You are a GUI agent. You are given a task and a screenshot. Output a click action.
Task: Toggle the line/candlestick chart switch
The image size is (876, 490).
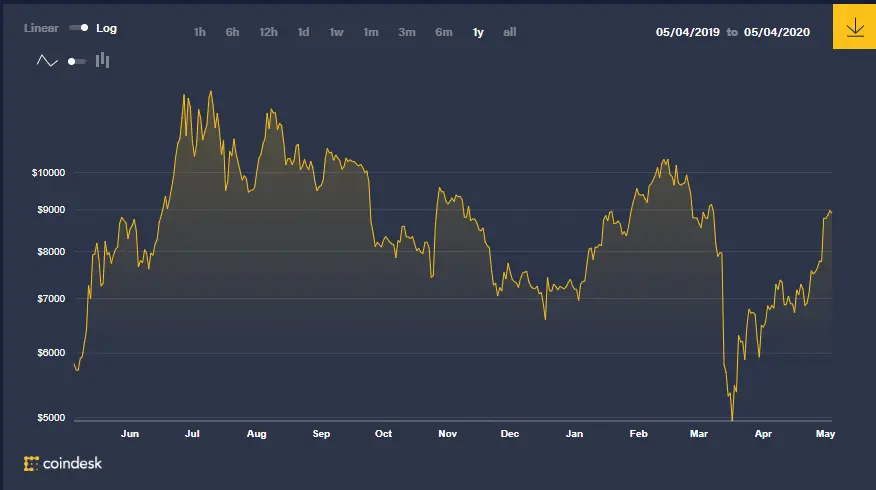(77, 61)
